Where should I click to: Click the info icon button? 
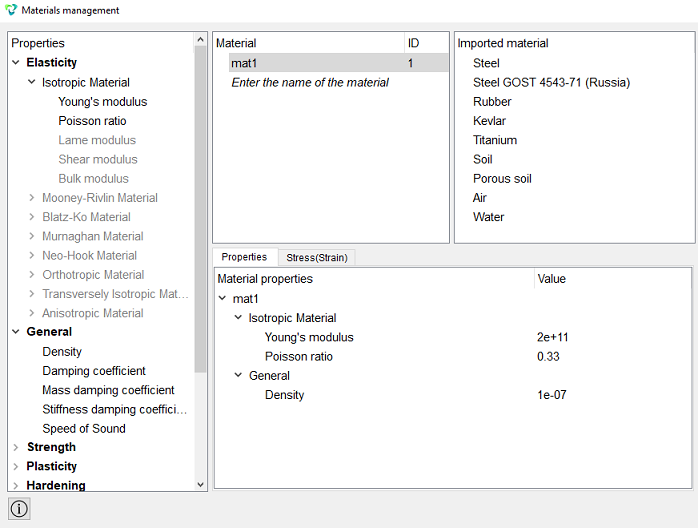coord(19,508)
